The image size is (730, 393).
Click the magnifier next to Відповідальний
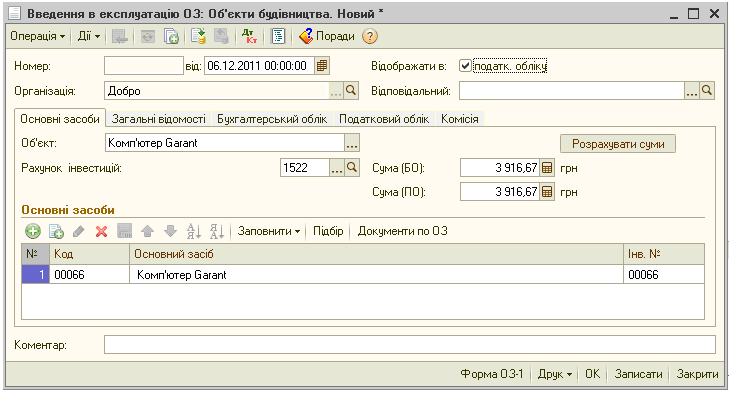tap(707, 91)
